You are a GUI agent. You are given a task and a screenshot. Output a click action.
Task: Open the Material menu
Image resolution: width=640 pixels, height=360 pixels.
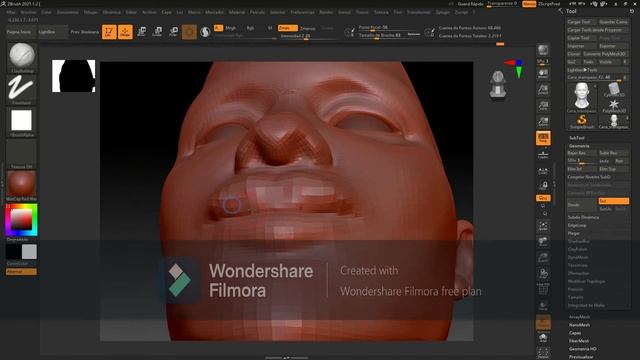coord(237,12)
